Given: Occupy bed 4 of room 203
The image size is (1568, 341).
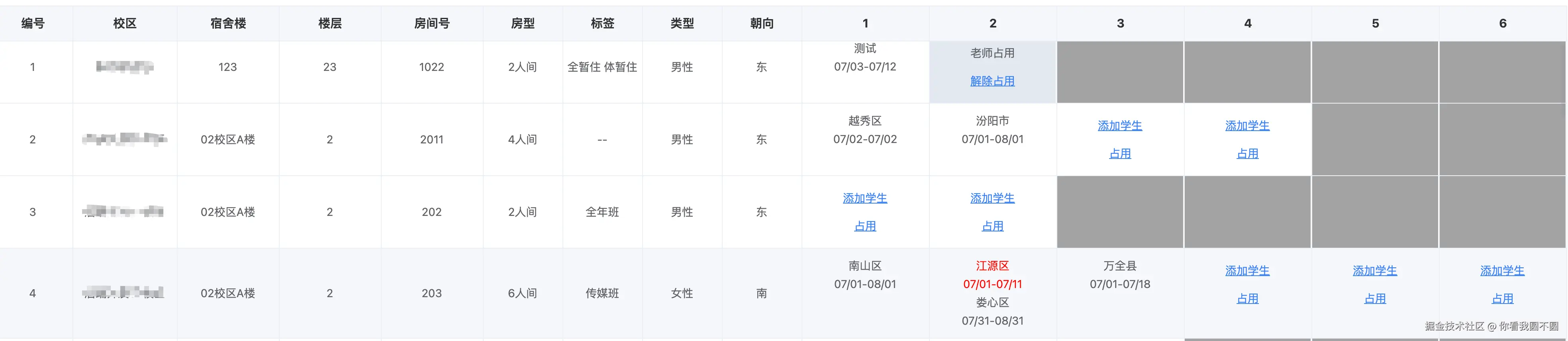Looking at the screenshot, I should (1247, 298).
